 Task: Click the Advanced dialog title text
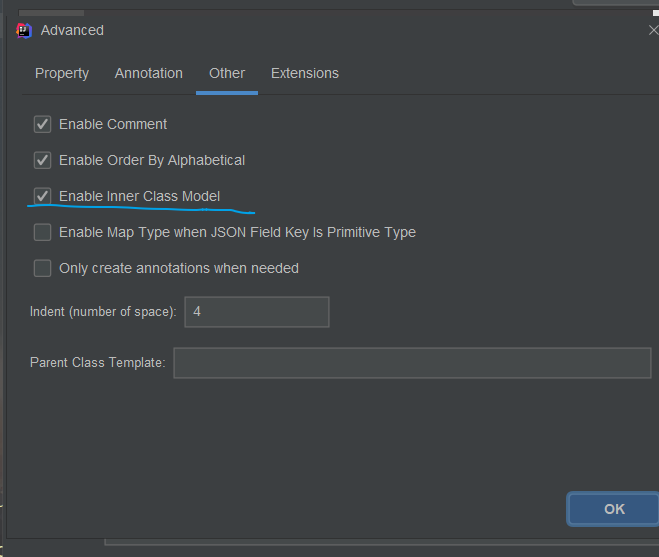pos(72,30)
